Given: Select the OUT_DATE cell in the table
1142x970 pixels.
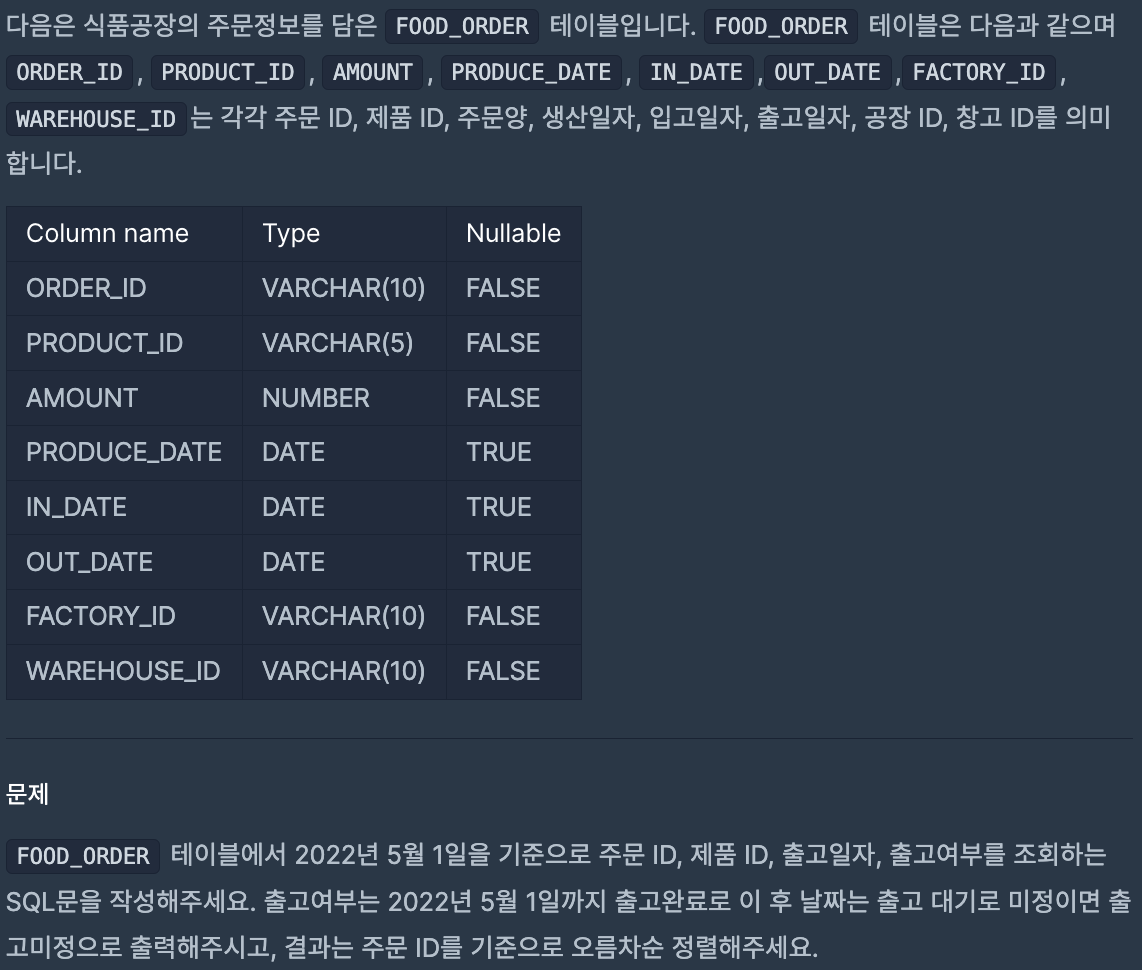Looking at the screenshot, I should (x=125, y=562).
